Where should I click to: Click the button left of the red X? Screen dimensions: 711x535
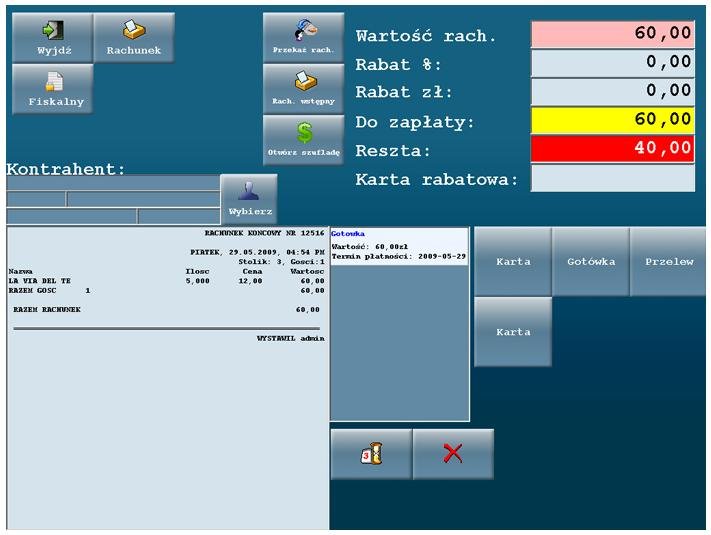pos(371,454)
